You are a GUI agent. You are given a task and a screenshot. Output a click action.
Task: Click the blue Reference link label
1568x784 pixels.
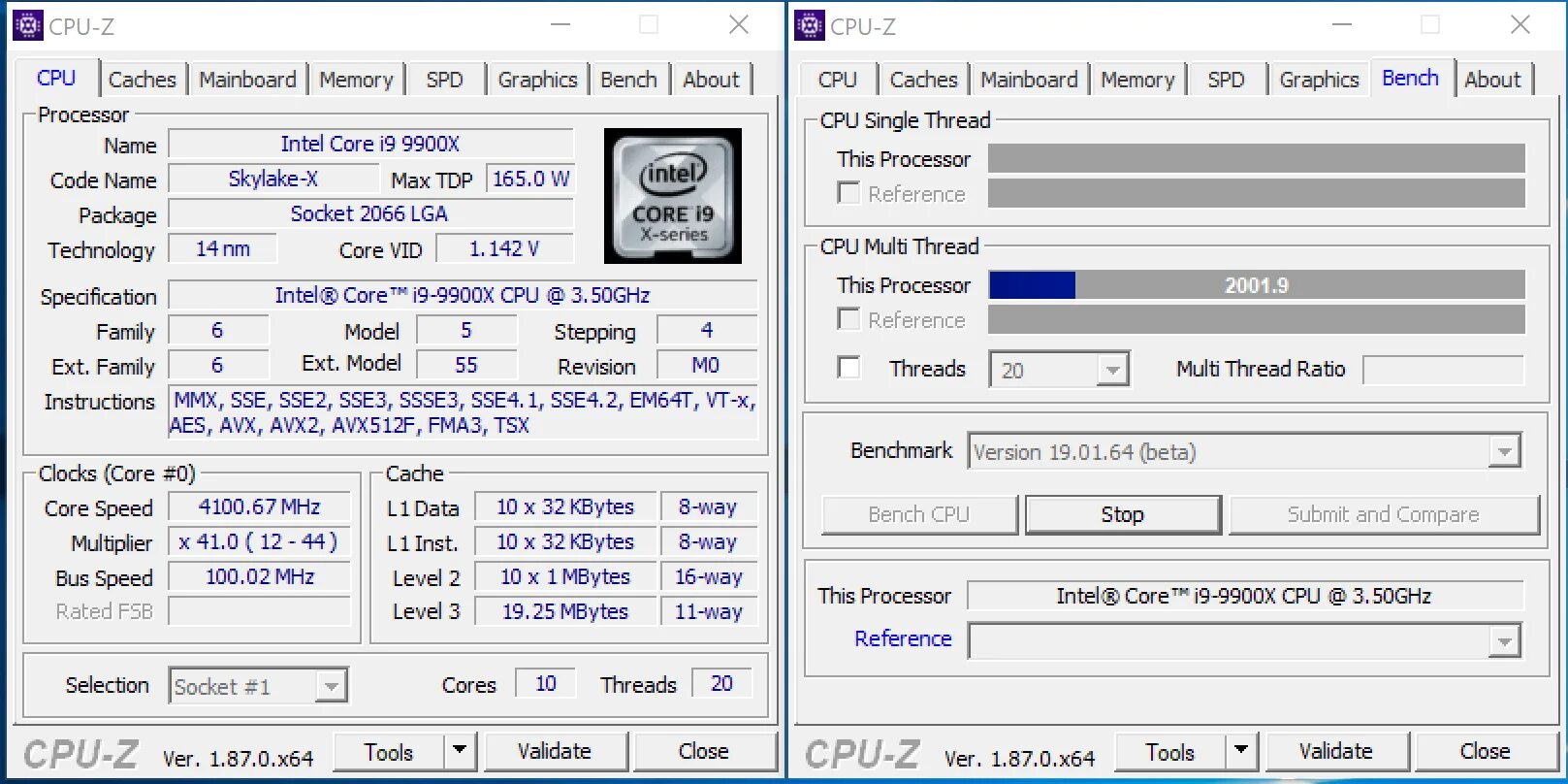point(903,638)
